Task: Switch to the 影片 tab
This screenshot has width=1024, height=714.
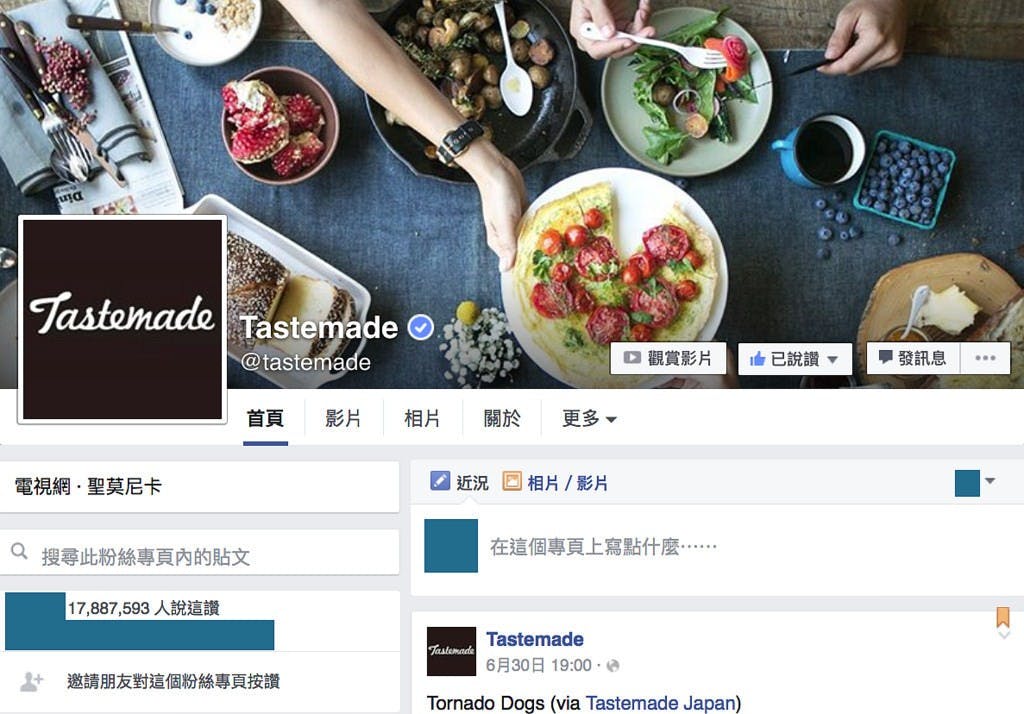Action: (344, 419)
